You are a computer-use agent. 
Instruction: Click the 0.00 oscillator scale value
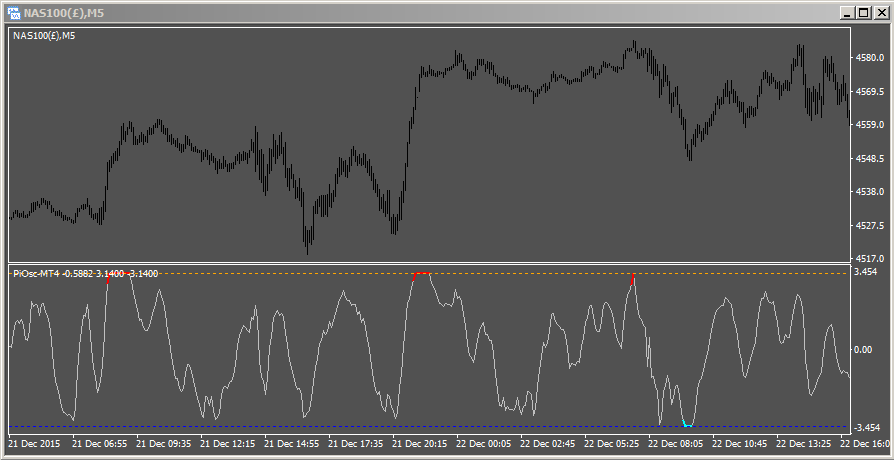[x=864, y=349]
